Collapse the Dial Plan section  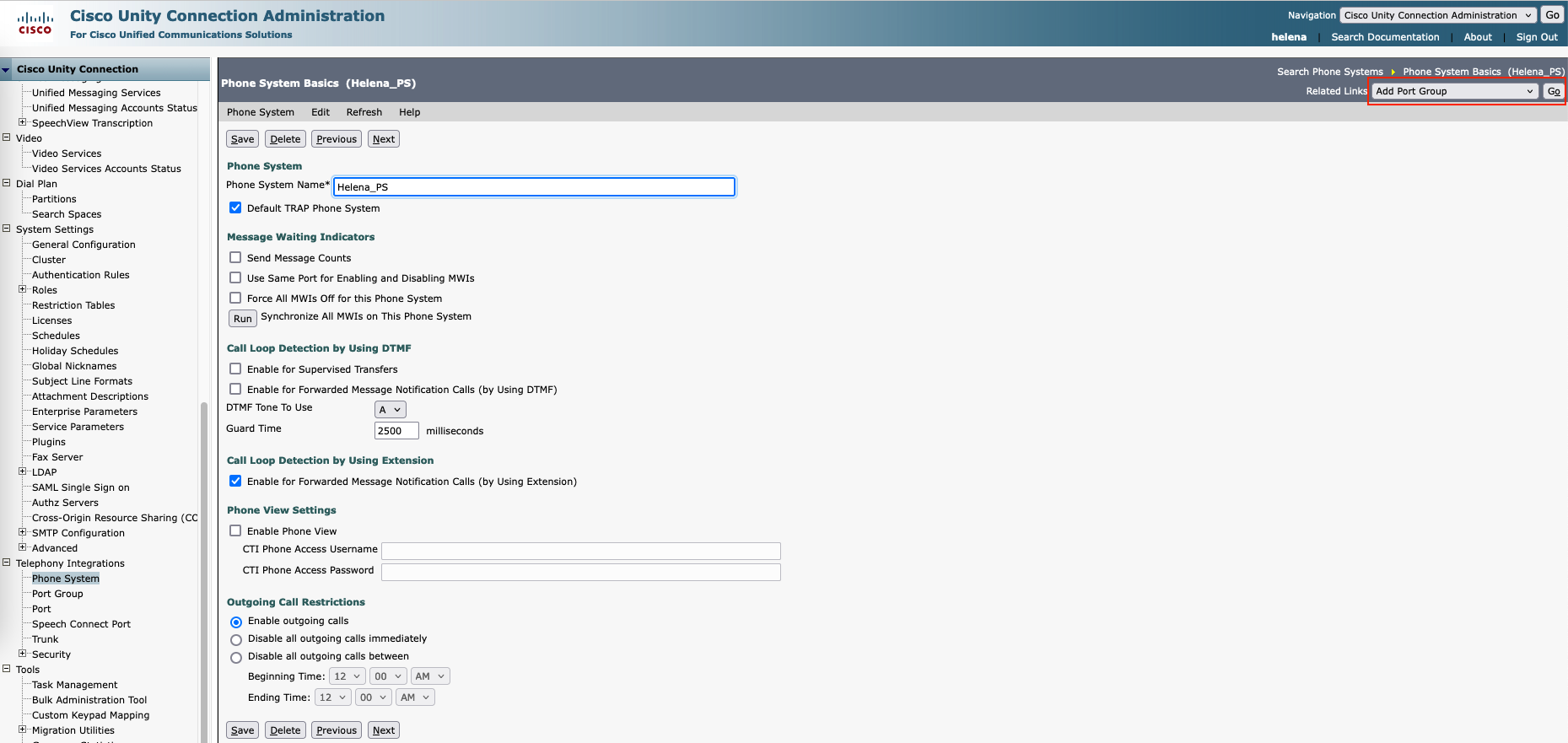[x=7, y=183]
